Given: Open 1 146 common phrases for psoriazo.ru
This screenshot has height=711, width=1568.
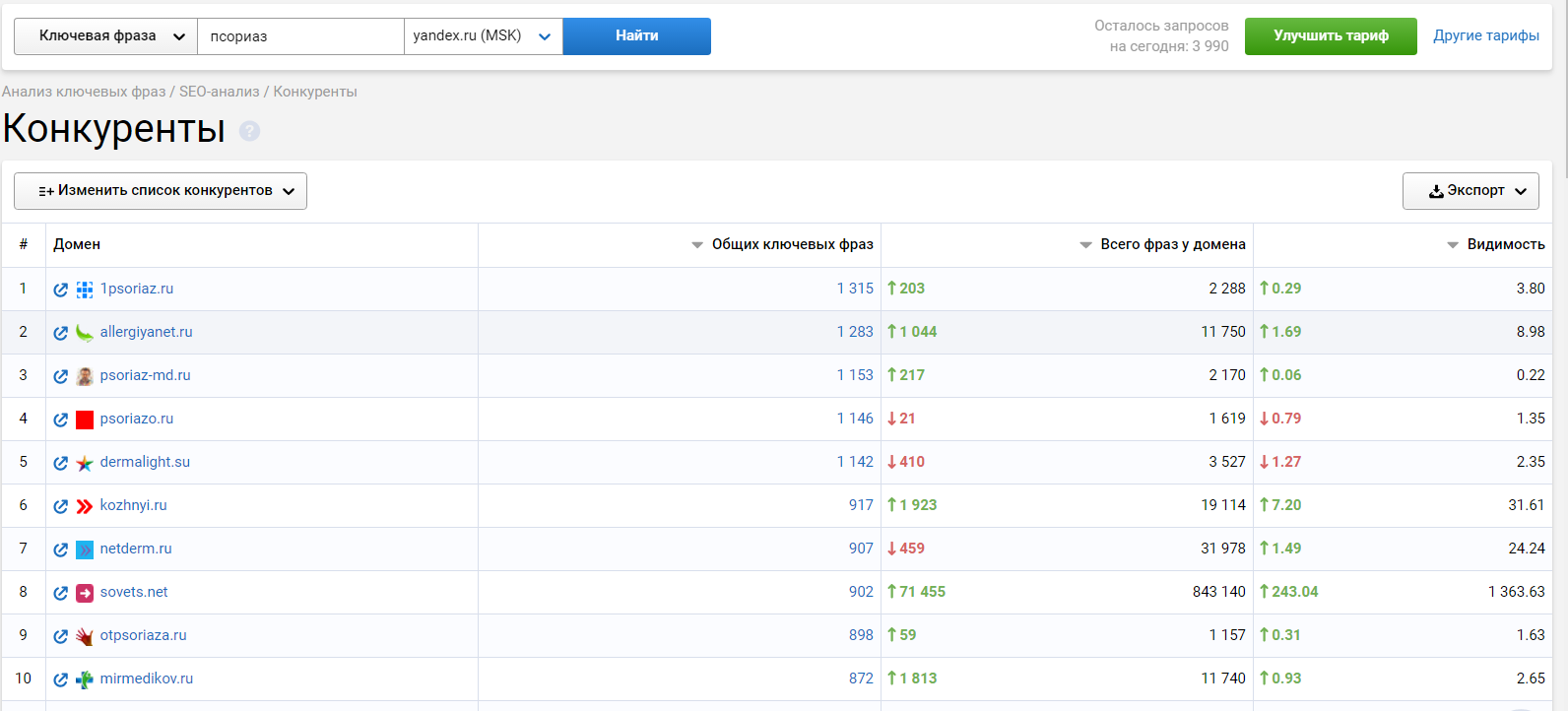Looking at the screenshot, I should point(855,419).
